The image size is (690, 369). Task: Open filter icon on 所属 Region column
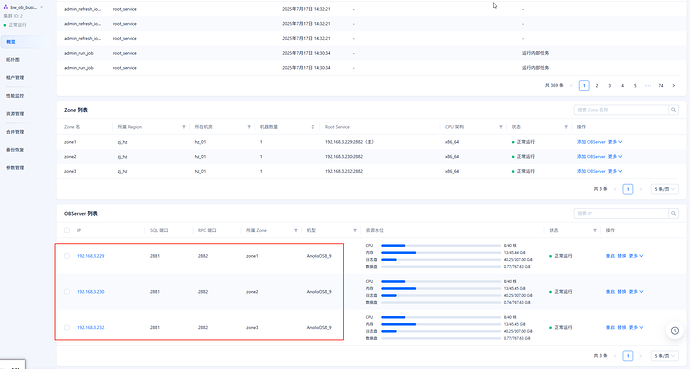184,127
